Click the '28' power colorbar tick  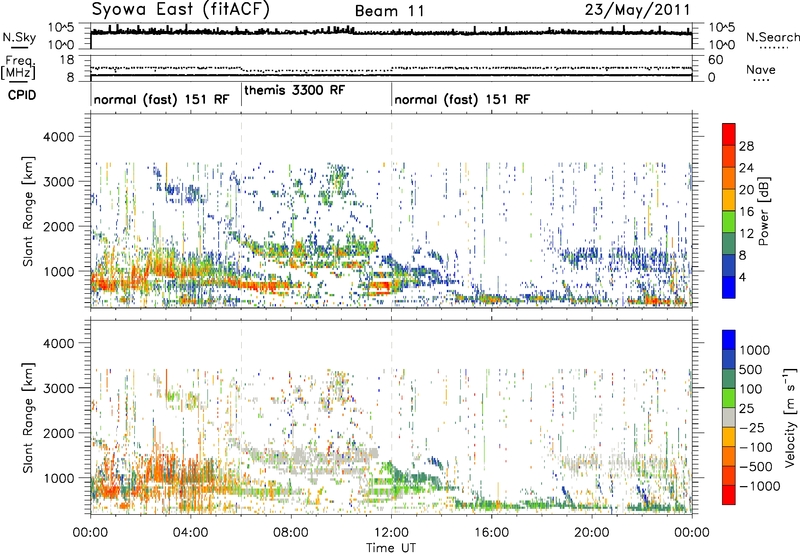point(746,146)
